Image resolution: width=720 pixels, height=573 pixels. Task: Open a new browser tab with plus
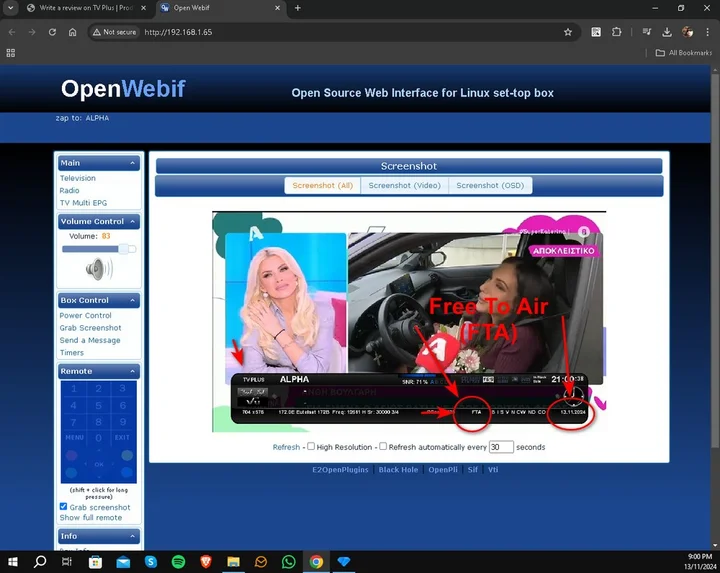(x=298, y=8)
